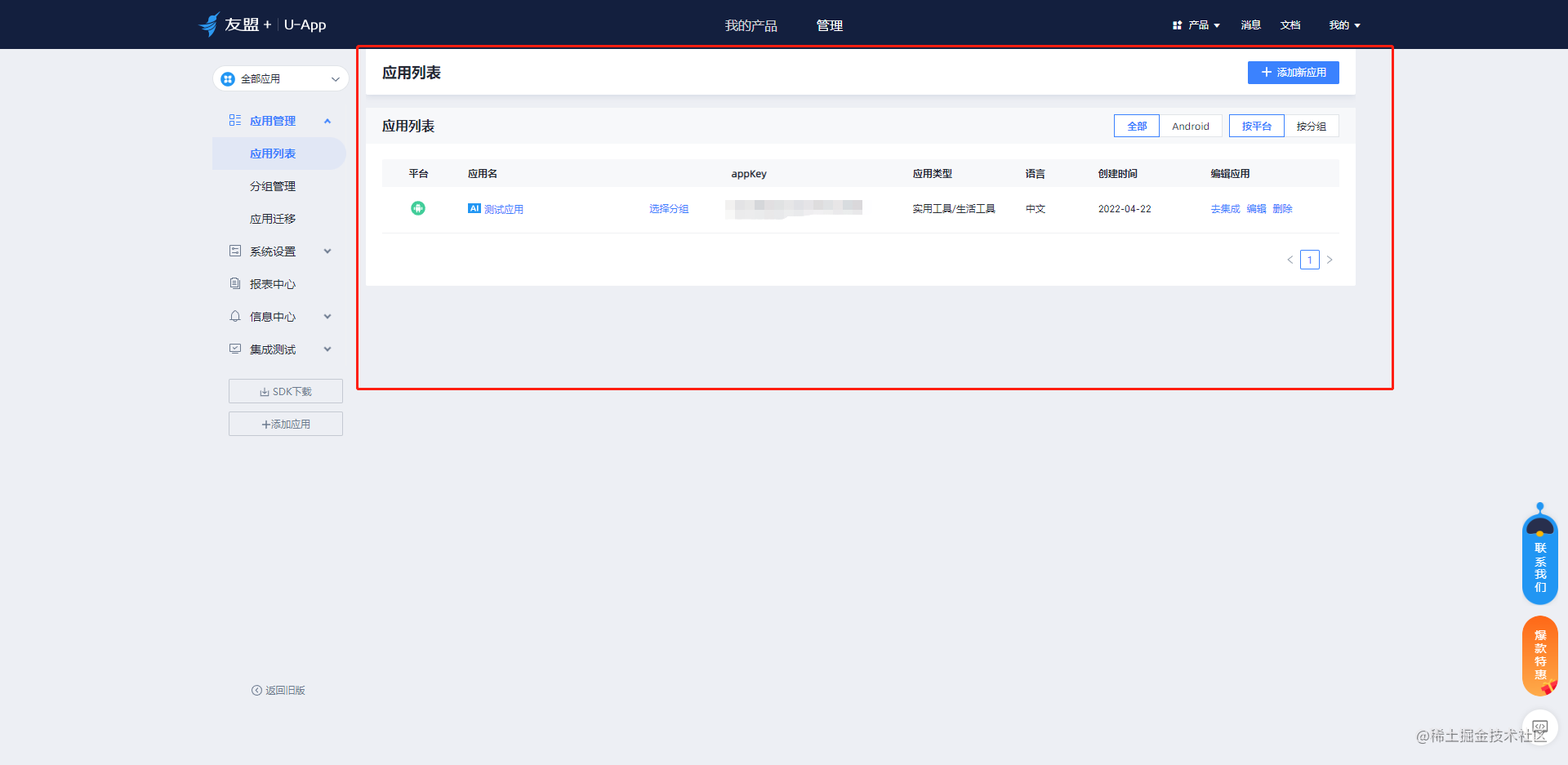Click 去集成 for 测试应用
This screenshot has width=1568, height=765.
[x=1225, y=209]
